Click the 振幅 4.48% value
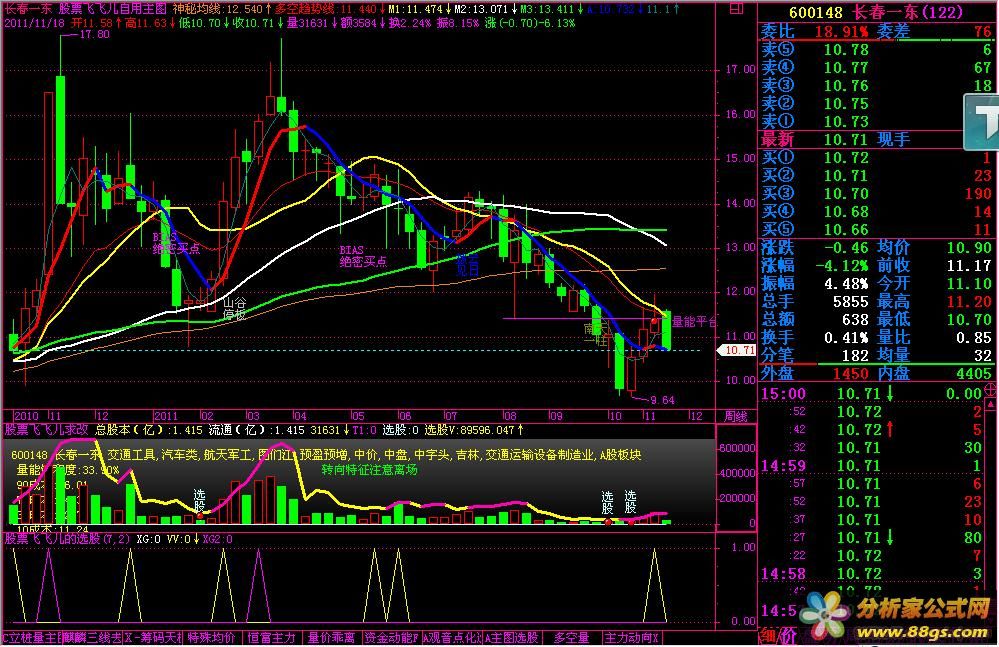The image size is (999, 647). pyautogui.click(x=846, y=283)
